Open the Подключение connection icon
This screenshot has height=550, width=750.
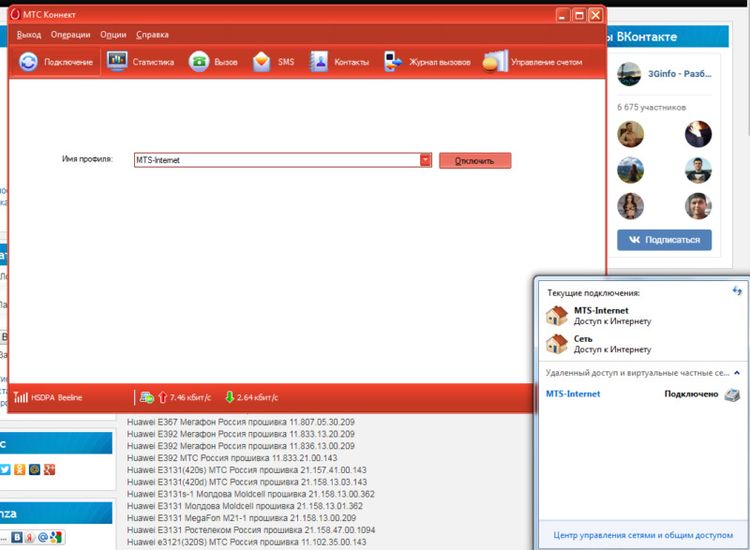pyautogui.click(x=28, y=62)
